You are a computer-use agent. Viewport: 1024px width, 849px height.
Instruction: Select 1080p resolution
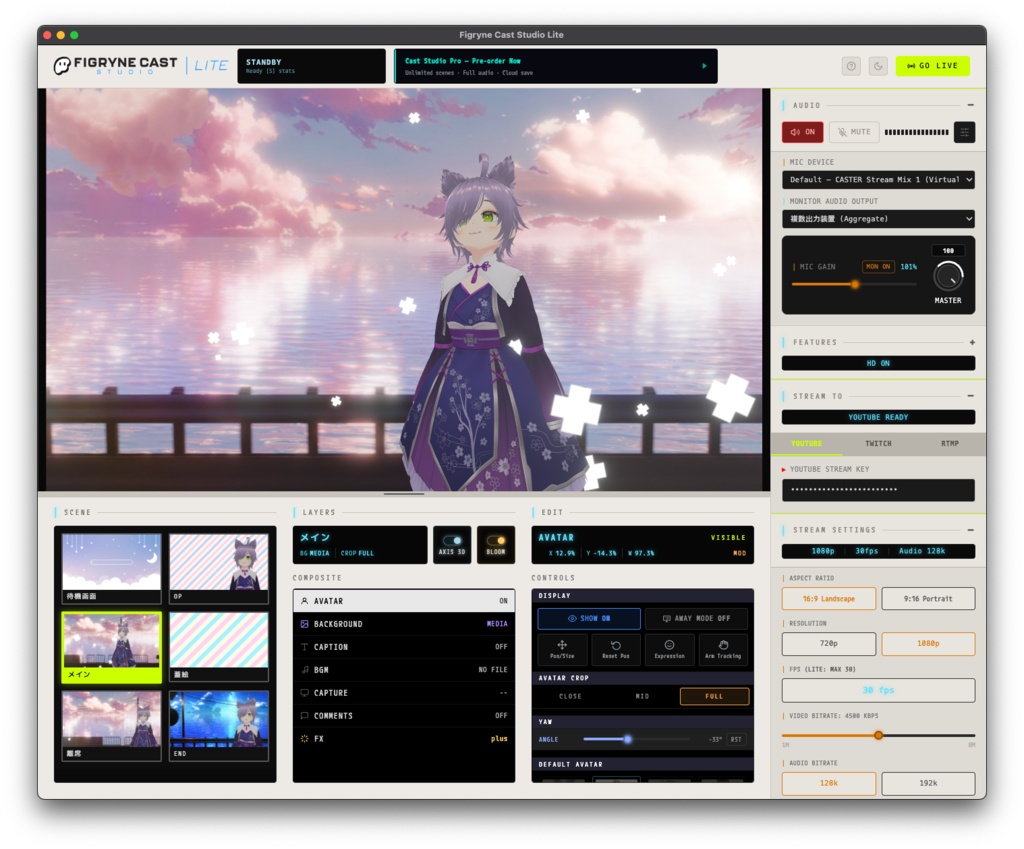[x=928, y=644]
